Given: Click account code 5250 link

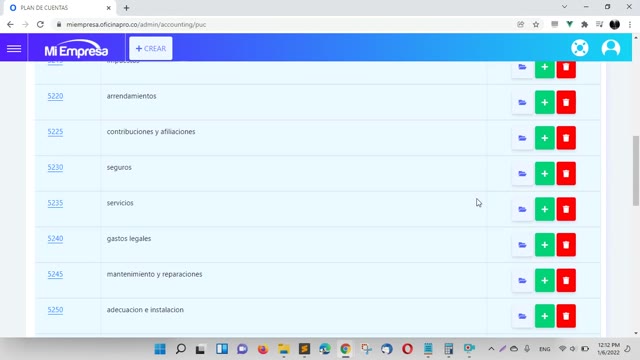Looking at the screenshot, I should (55, 310).
